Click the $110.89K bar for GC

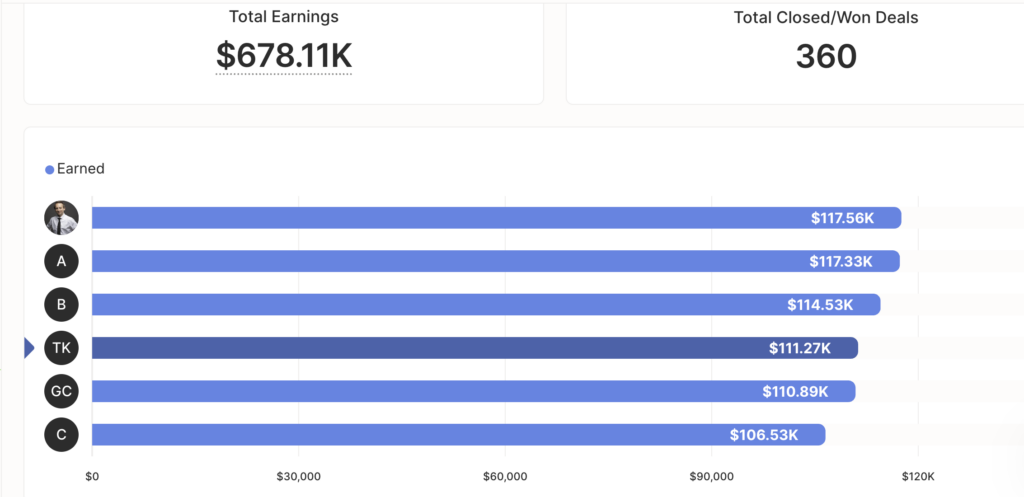473,391
